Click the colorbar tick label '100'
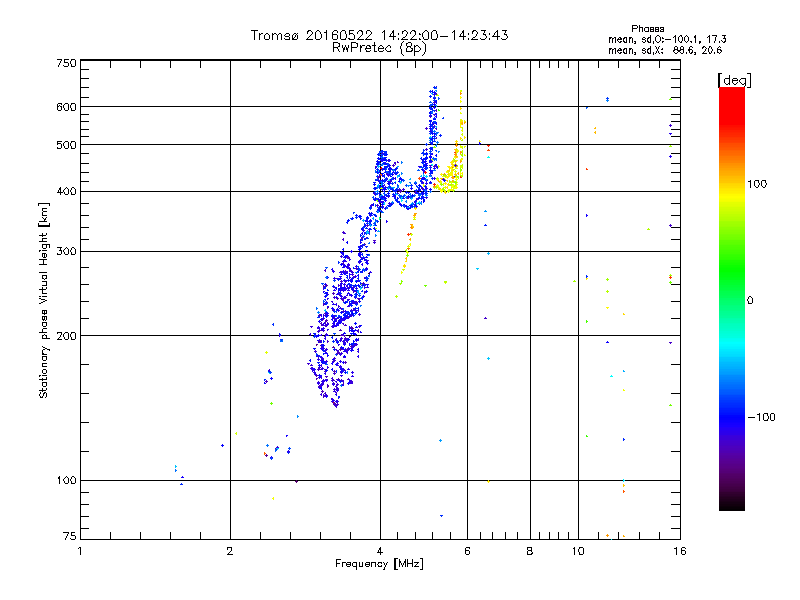Image resolution: width=800 pixels, height=600 pixels. tap(757, 184)
